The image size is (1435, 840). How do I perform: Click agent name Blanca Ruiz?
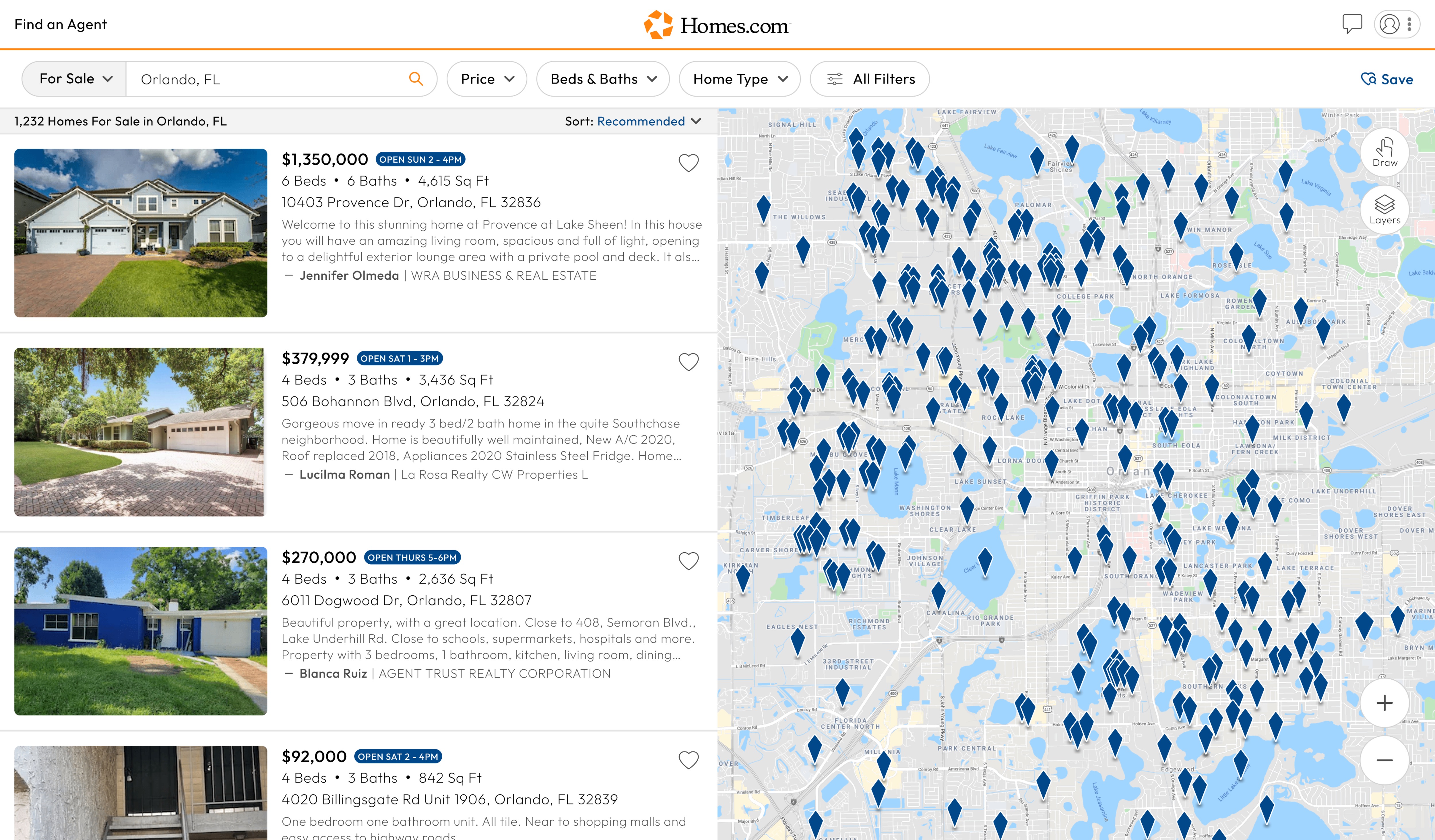tap(333, 674)
